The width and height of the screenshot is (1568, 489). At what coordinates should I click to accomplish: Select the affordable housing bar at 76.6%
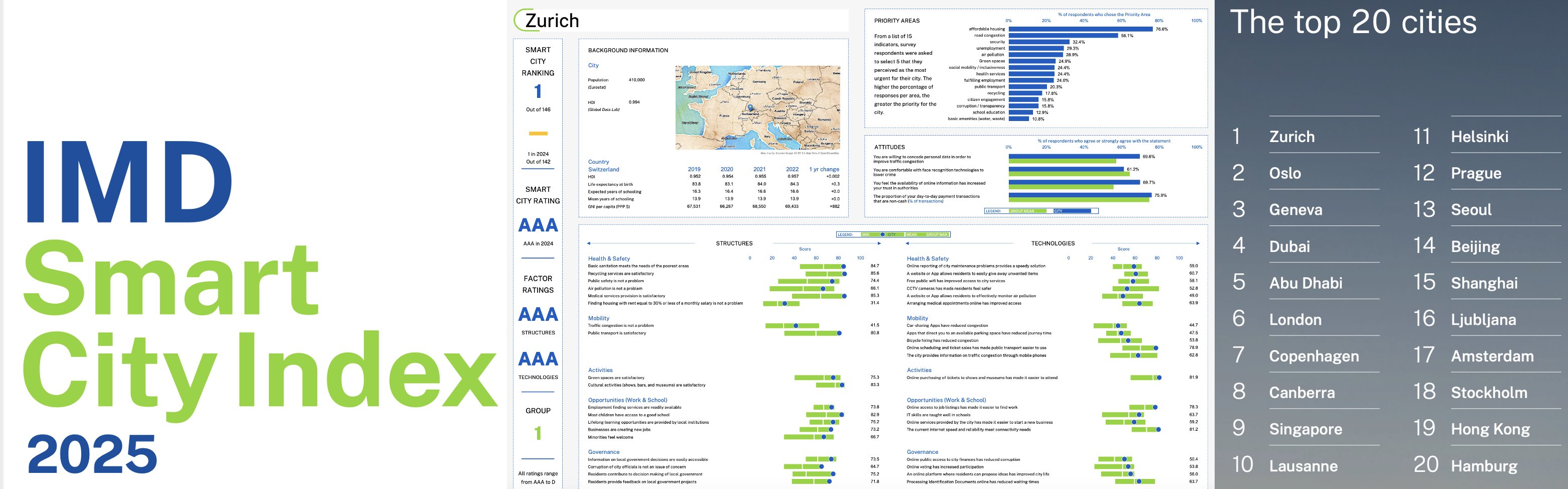tap(1081, 29)
